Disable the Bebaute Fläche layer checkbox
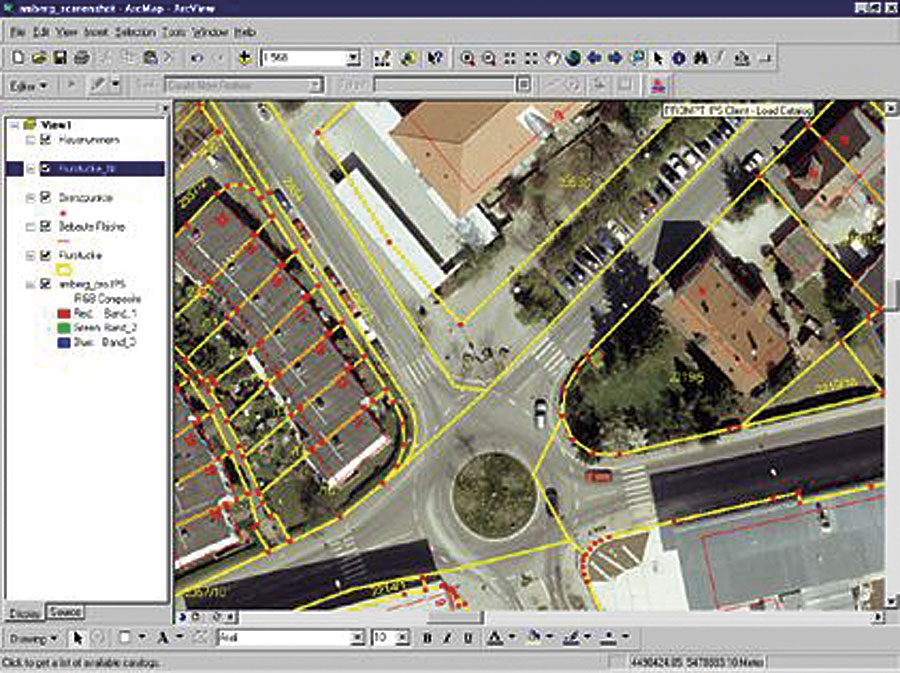The width and height of the screenshot is (900, 673). [x=46, y=227]
